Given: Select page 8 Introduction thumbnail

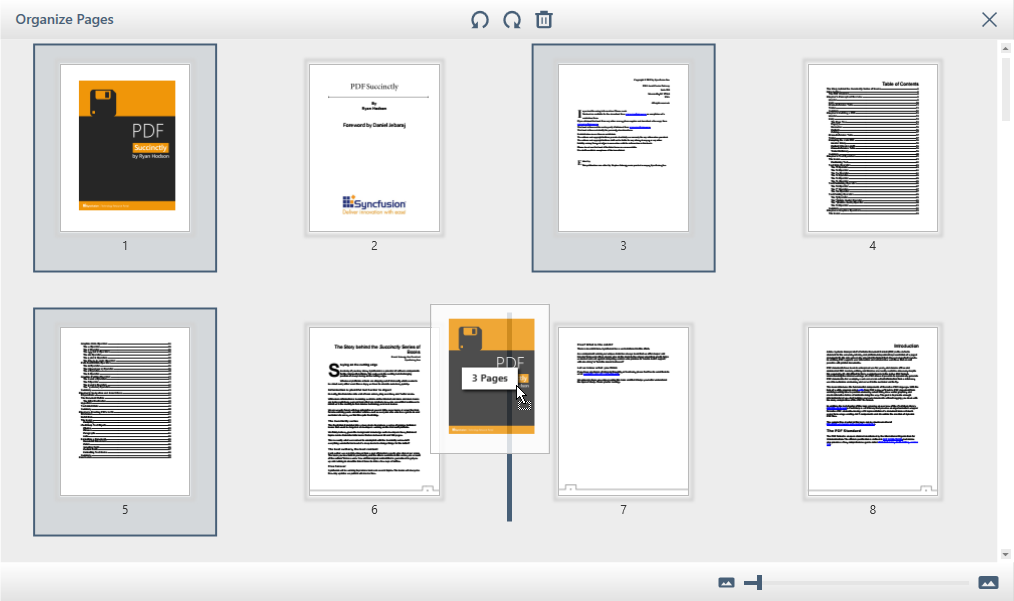Looking at the screenshot, I should coord(872,411).
